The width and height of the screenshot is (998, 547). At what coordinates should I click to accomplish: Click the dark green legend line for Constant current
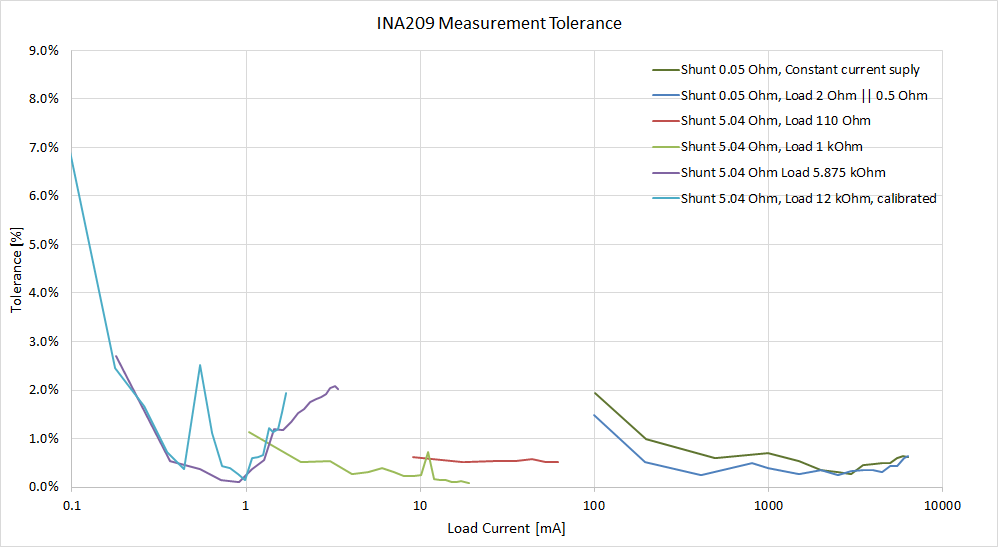coord(666,70)
